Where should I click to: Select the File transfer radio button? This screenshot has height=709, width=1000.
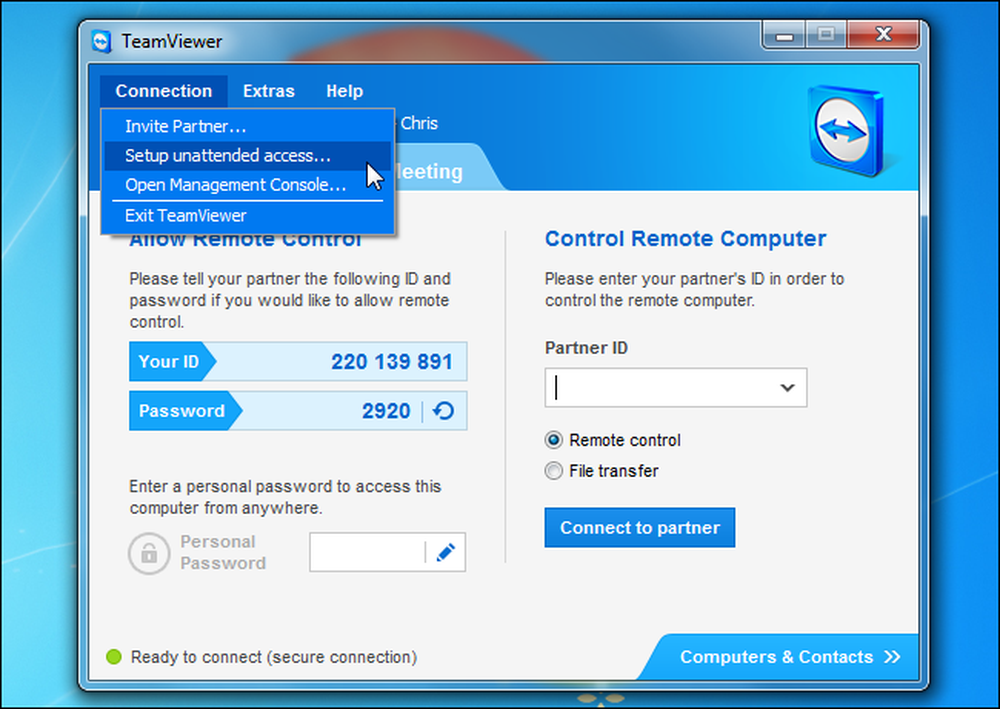point(554,471)
